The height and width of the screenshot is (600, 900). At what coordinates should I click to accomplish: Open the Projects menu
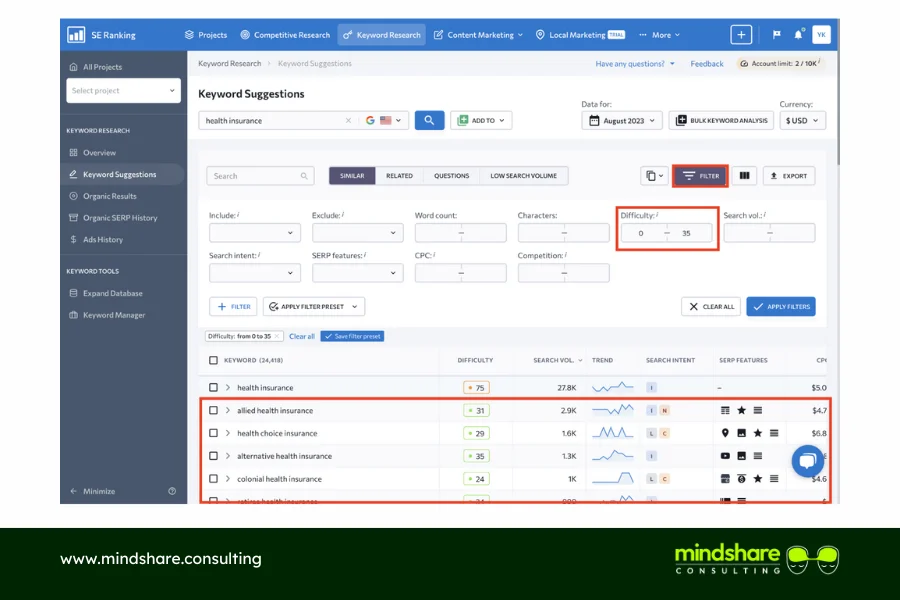[206, 35]
